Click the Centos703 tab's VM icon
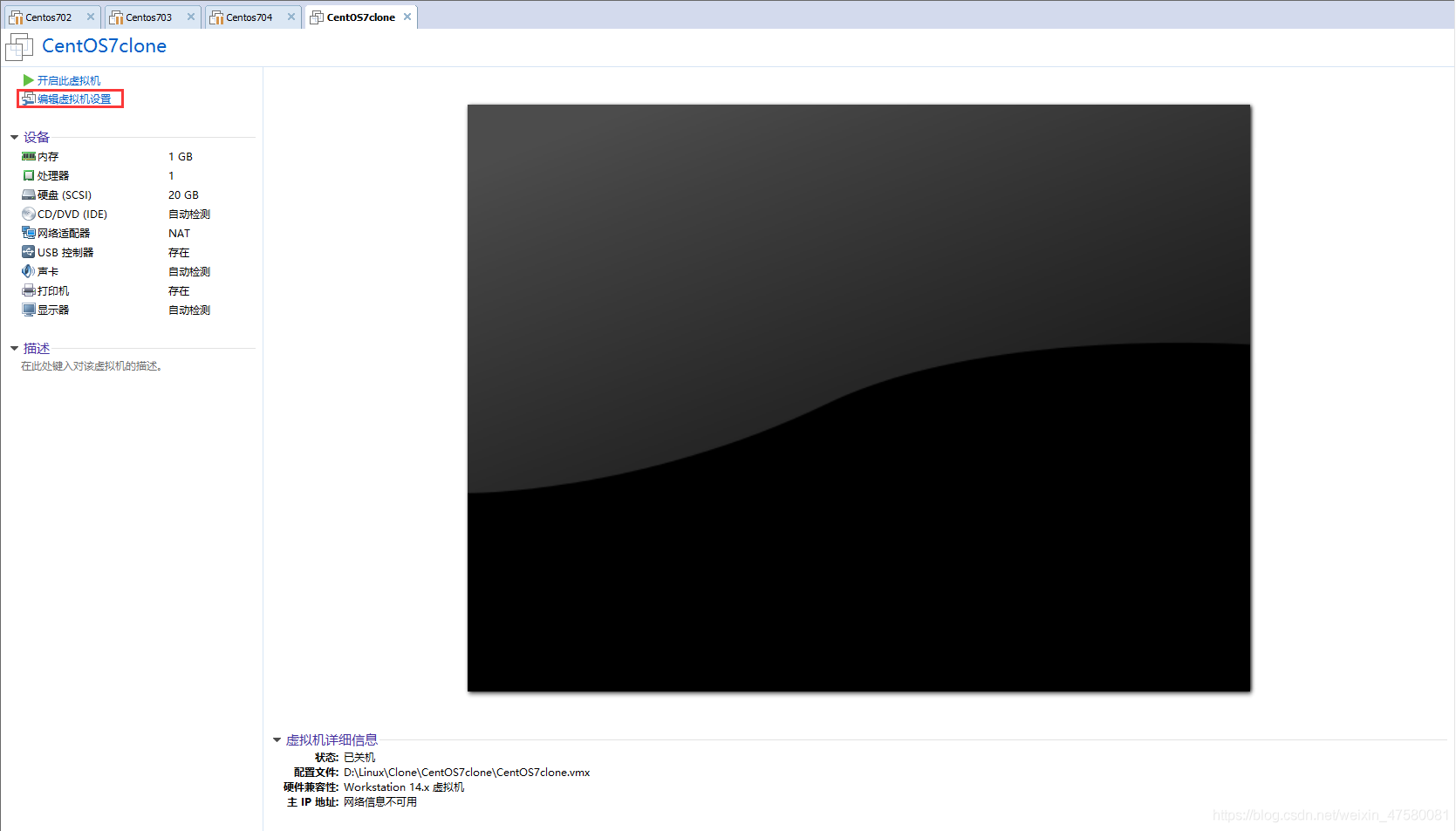This screenshot has width=1456, height=831. point(116,17)
